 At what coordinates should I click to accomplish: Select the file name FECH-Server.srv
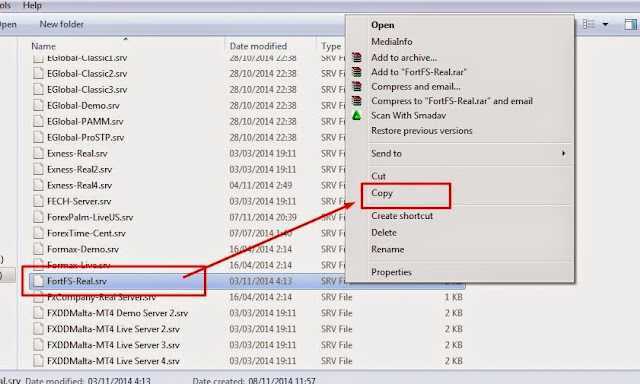(x=79, y=201)
